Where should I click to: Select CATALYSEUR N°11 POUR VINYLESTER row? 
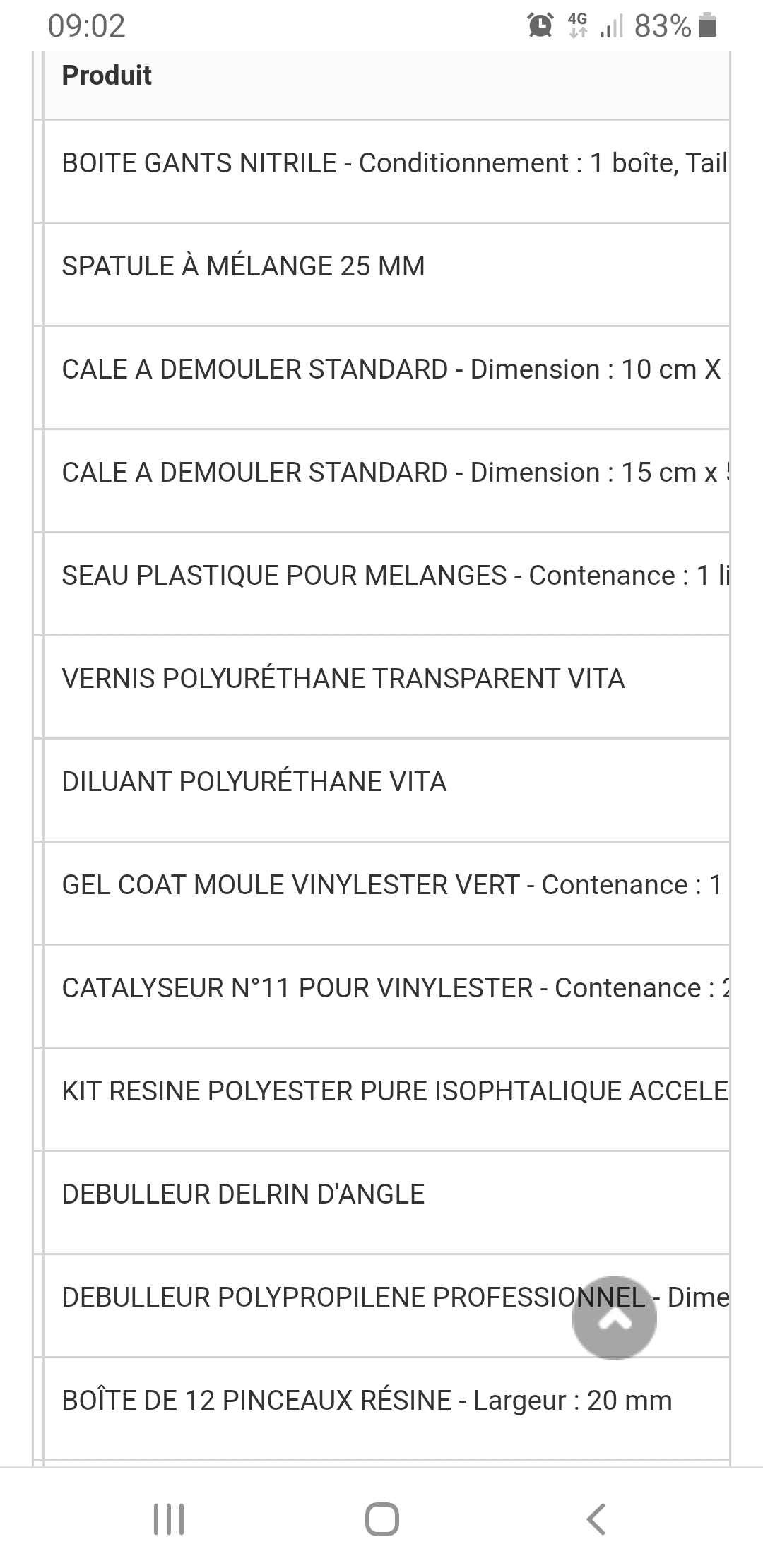394,988
